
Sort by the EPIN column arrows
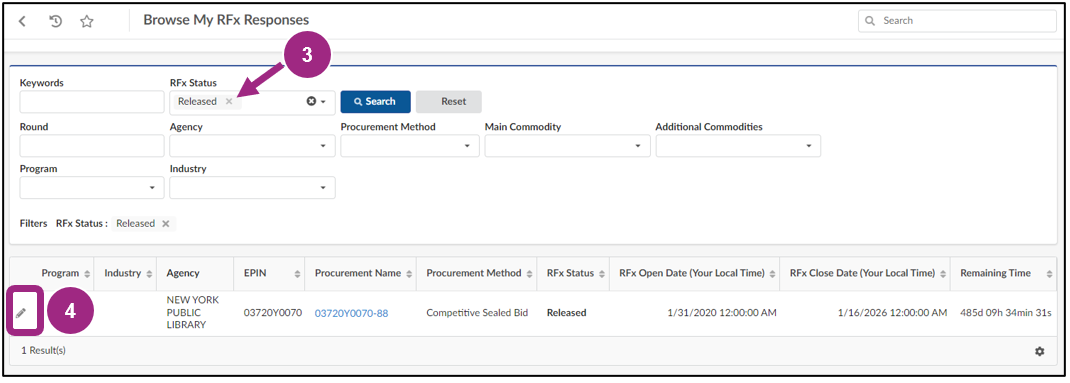pyautogui.click(x=297, y=273)
